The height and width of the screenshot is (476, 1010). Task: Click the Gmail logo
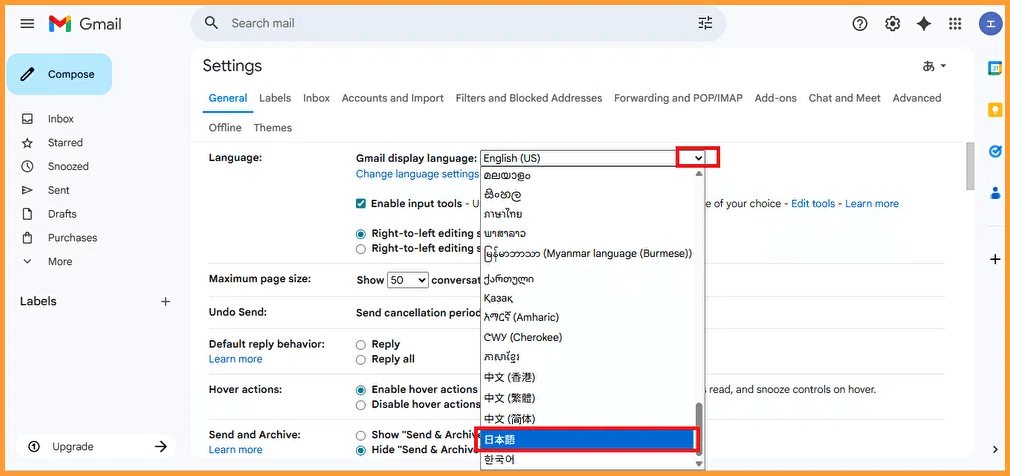pyautogui.click(x=85, y=24)
